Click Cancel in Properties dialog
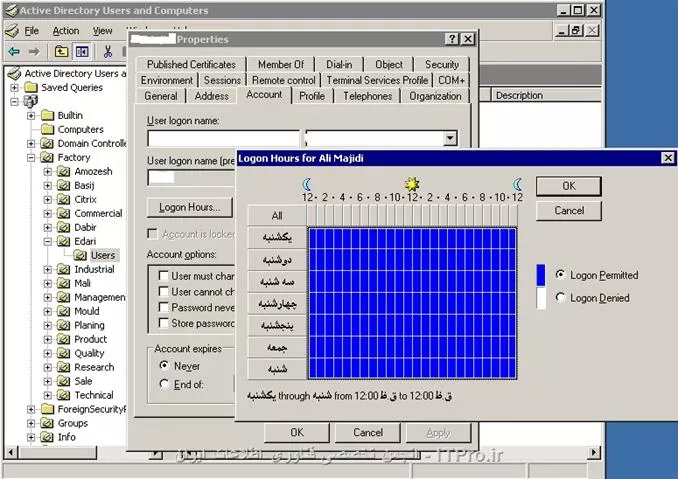678x479 pixels. (x=368, y=433)
